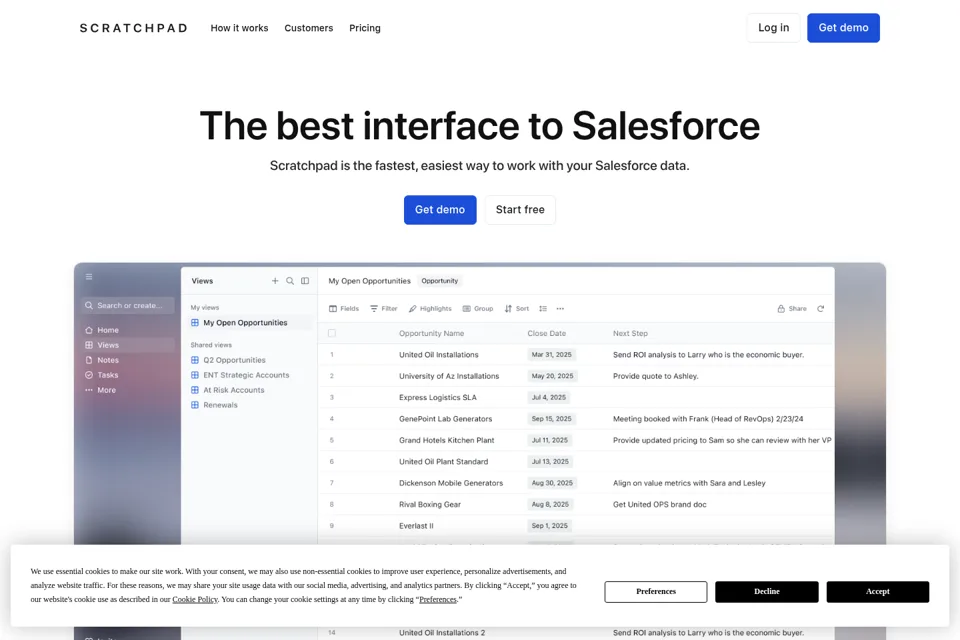Click Express Logistics SLA cell

438,397
